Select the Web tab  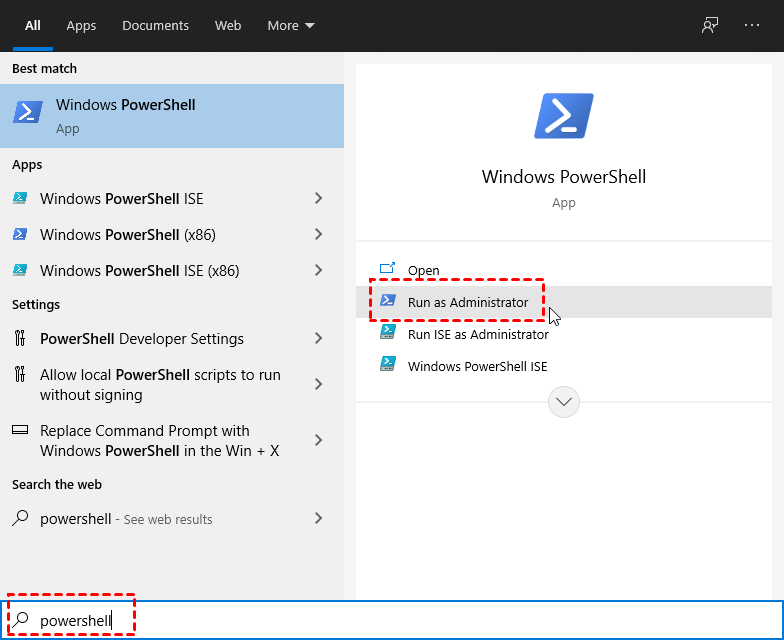[x=228, y=25]
